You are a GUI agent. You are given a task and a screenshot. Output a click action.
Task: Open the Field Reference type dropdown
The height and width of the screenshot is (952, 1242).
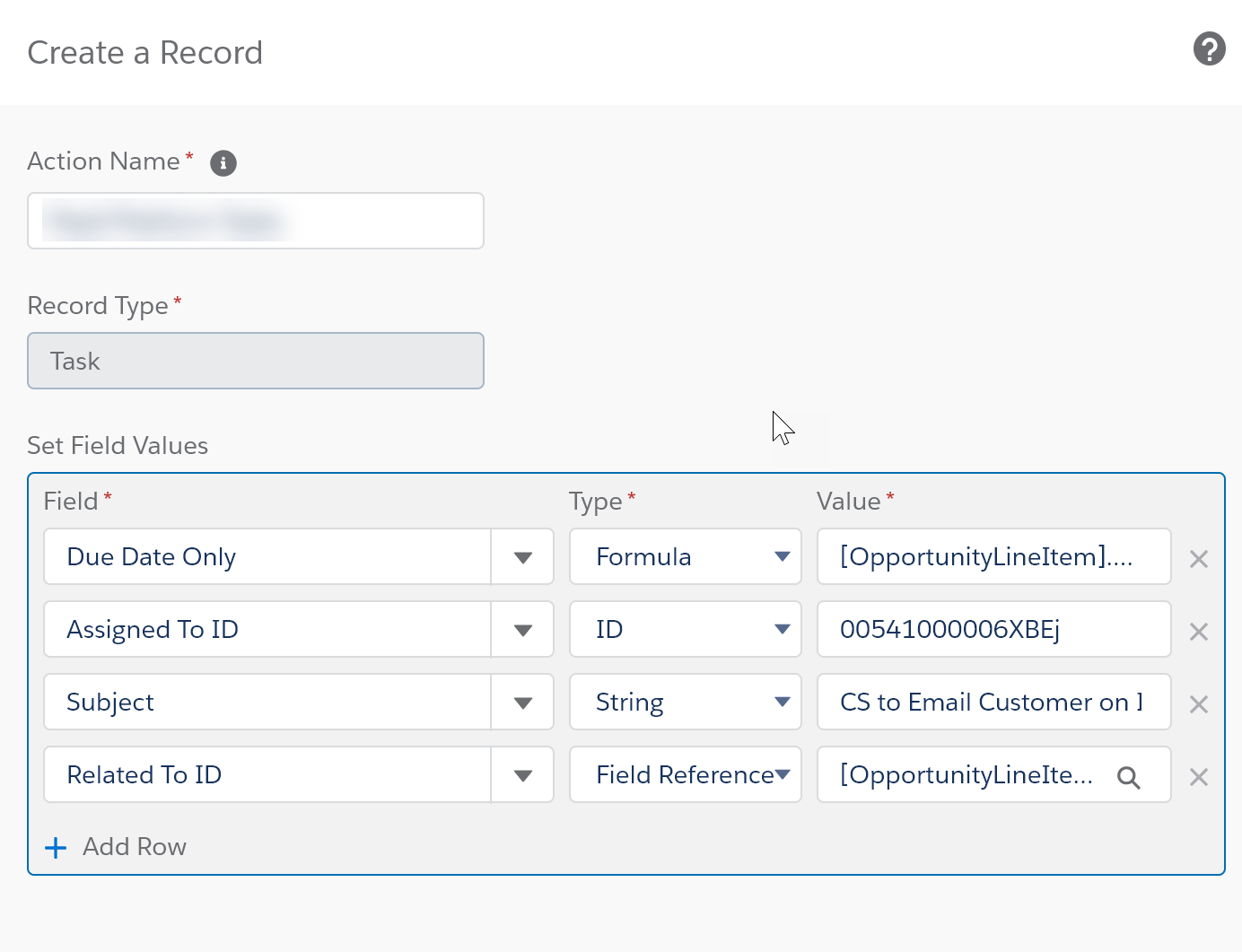(x=685, y=775)
